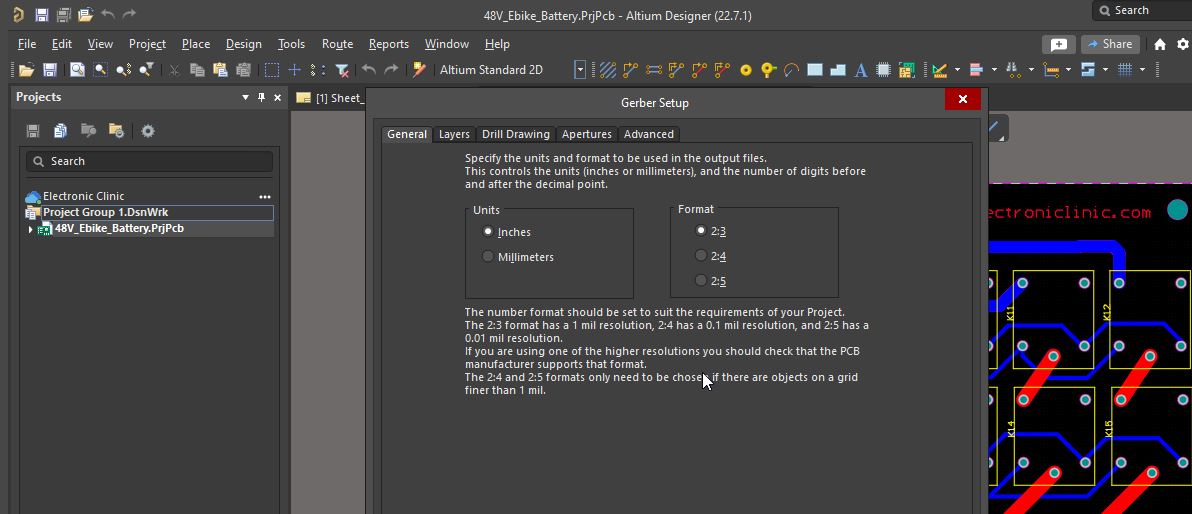Click the Copy icon in toolbar
This screenshot has height=514, width=1192.
[x=197, y=70]
